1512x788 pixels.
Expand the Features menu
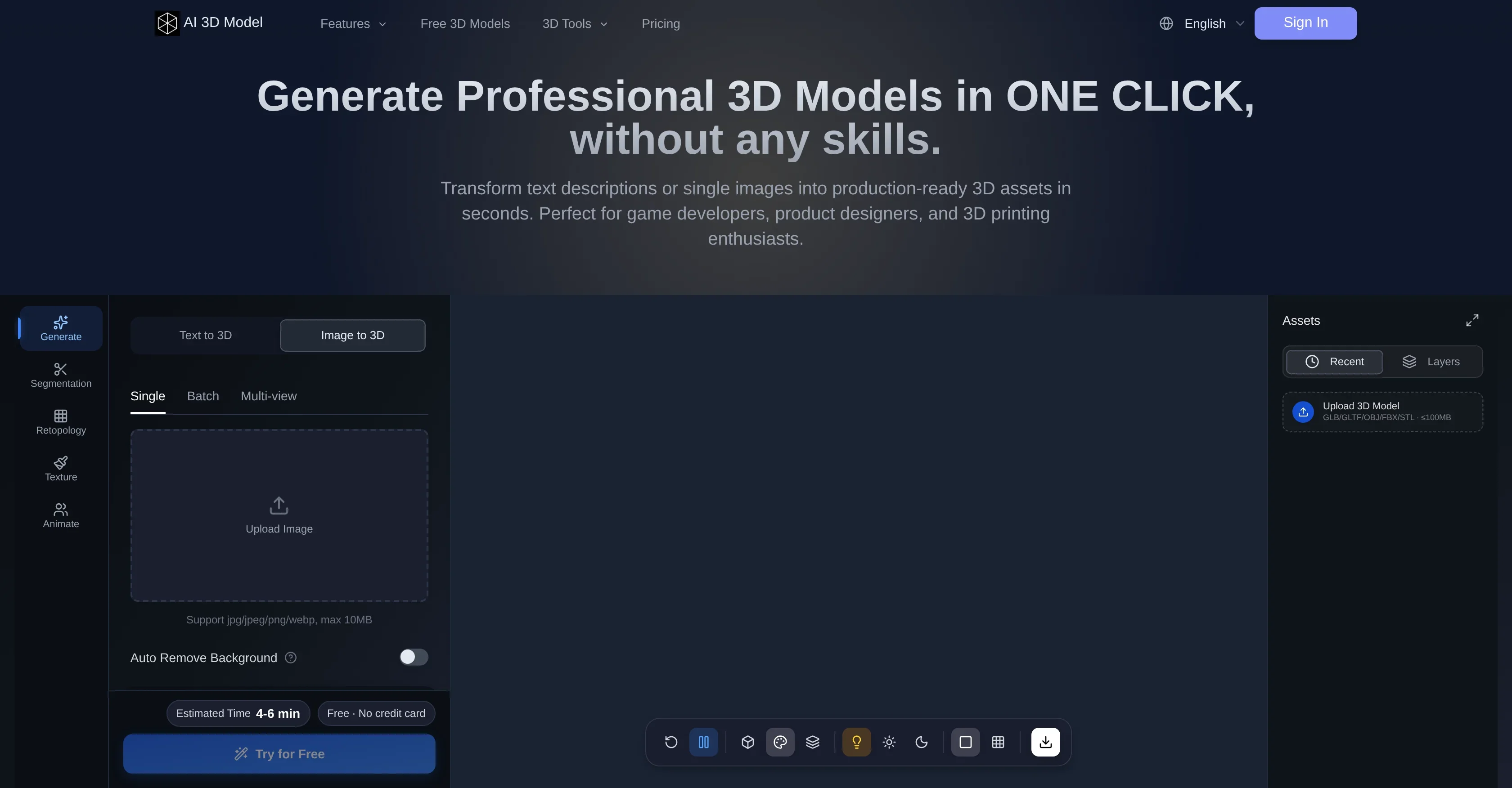click(x=353, y=23)
